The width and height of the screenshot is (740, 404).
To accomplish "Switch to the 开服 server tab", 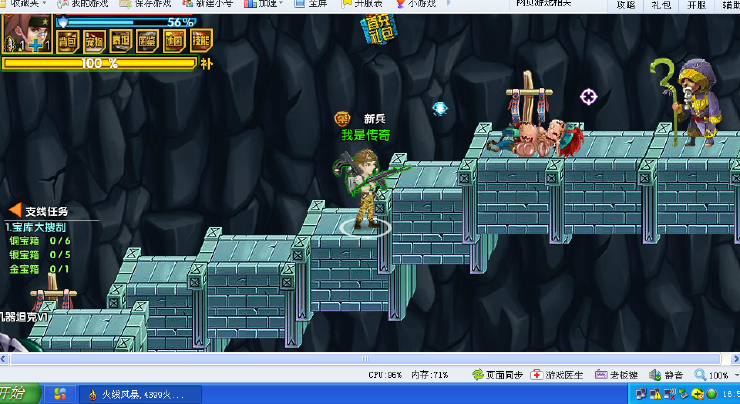I will click(x=696, y=5).
